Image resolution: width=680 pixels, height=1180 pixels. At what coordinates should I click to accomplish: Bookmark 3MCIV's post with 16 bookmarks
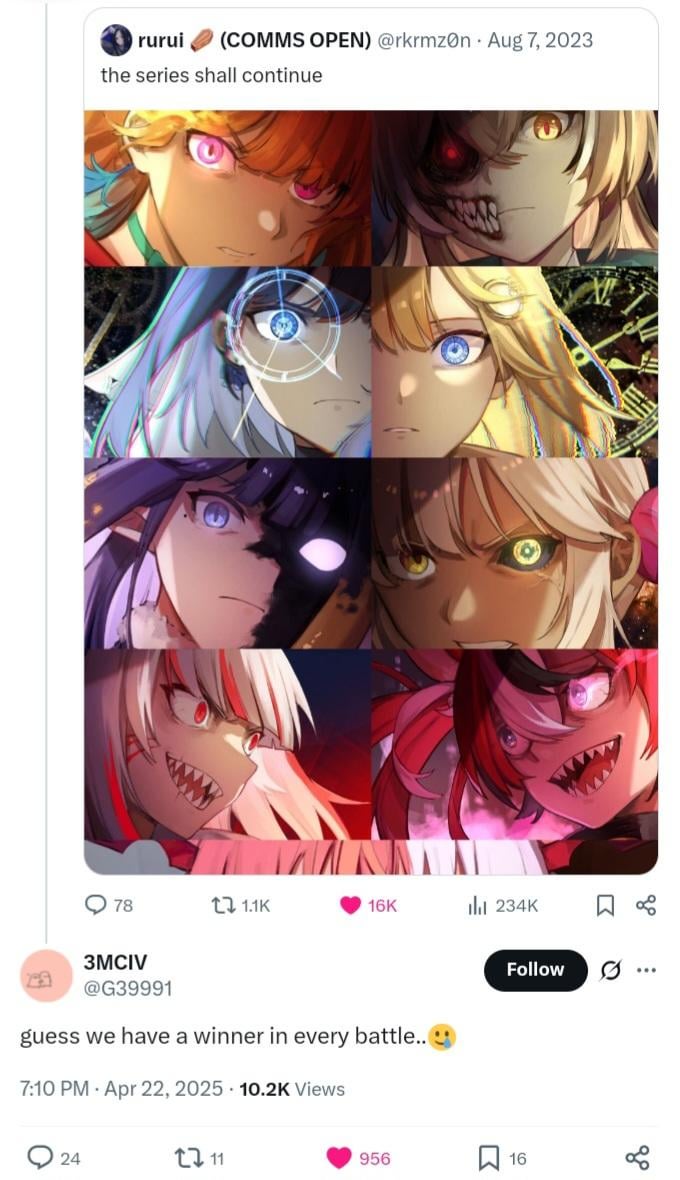502,1157
